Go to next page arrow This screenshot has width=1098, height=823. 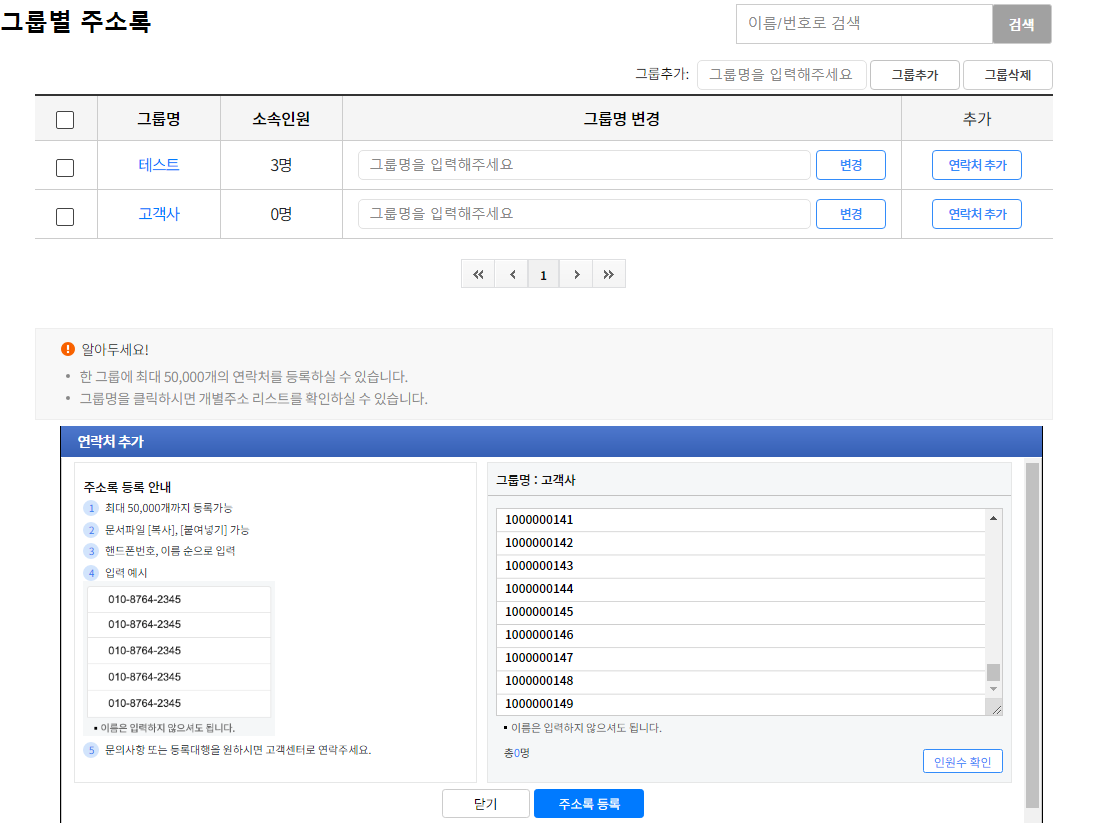click(576, 274)
